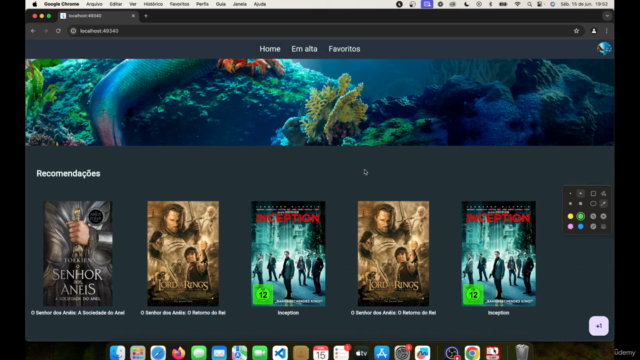Viewport: 640px width, 360px height.
Task: Reload the localhost page
Action: [58, 31]
